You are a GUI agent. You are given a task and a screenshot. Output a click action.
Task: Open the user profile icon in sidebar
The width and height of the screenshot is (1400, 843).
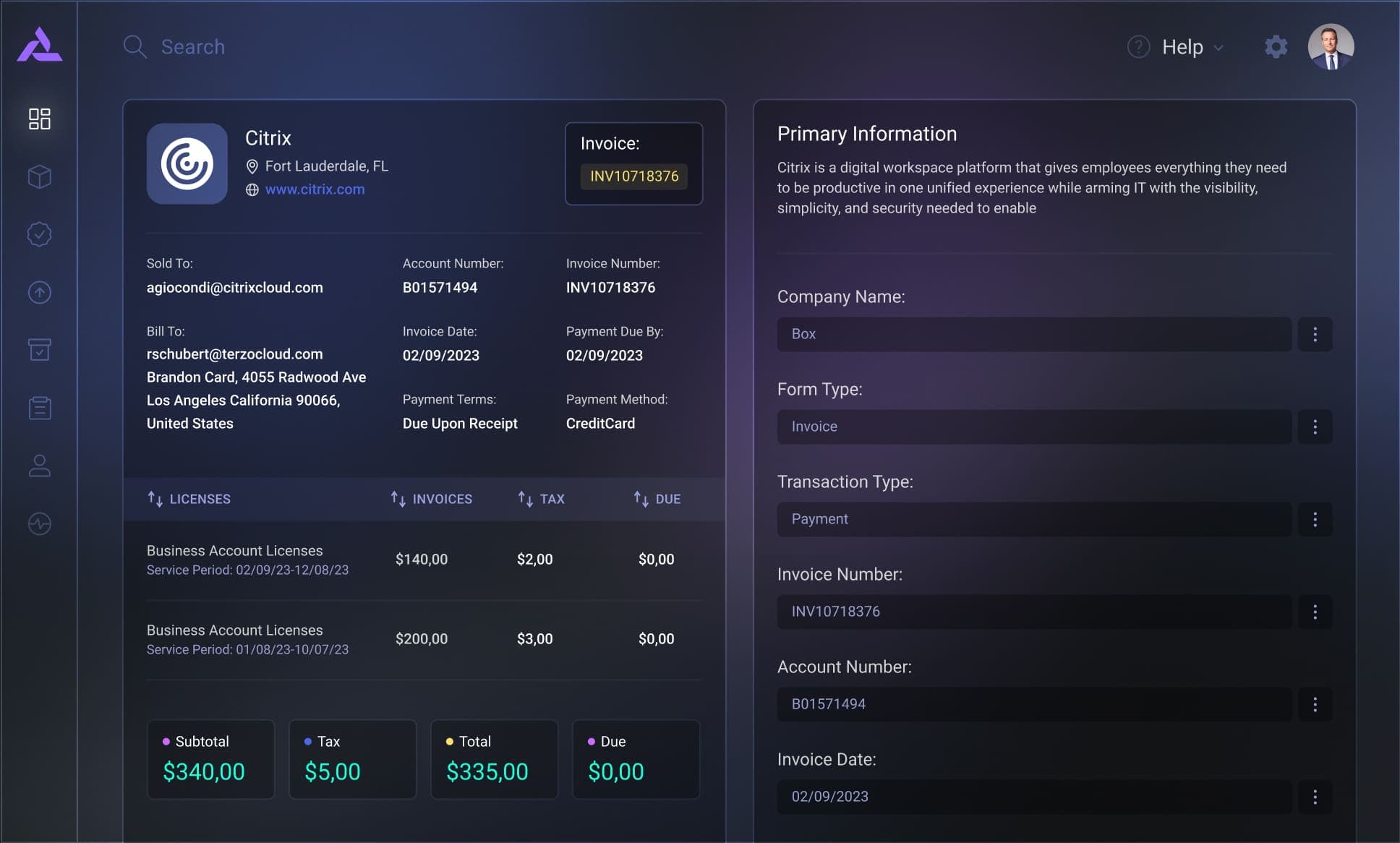pyautogui.click(x=39, y=466)
